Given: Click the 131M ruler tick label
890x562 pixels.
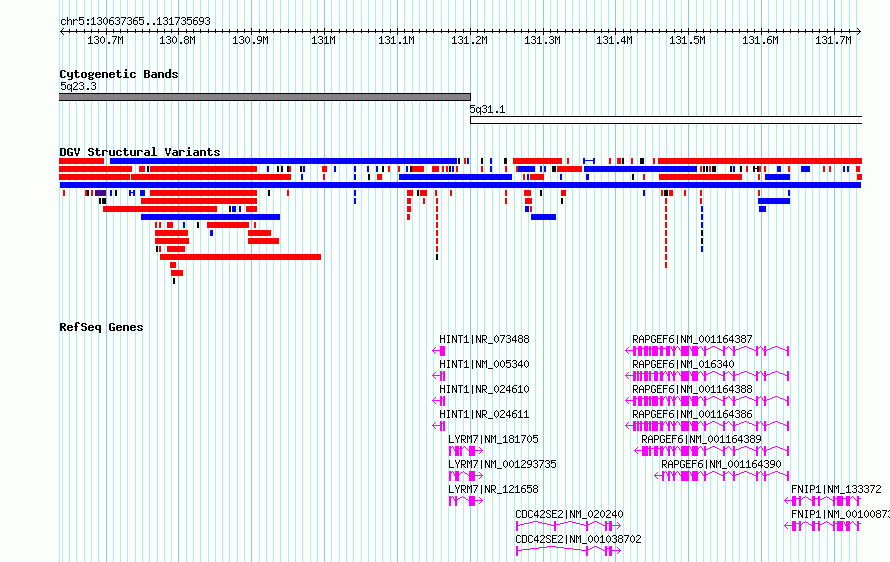Looking at the screenshot, I should [x=323, y=40].
